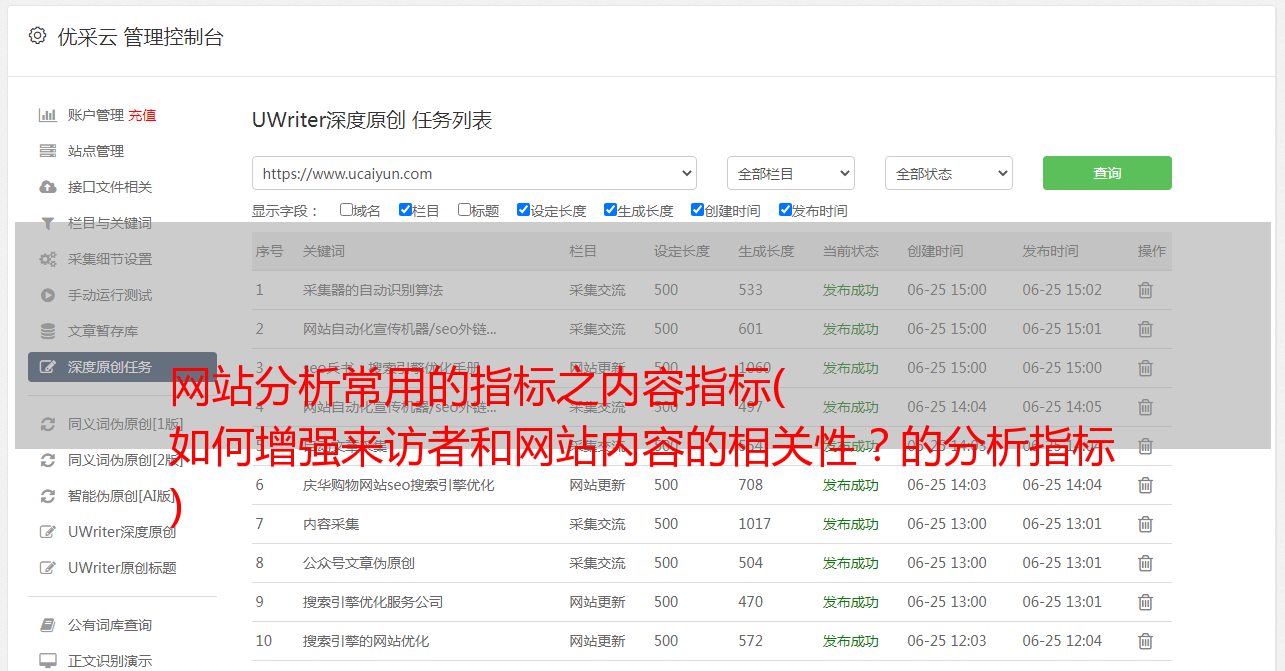The width and height of the screenshot is (1285, 671).
Task: Delete task 6 庆华购物网站seo搜索引擎优化
Action: (1146, 485)
